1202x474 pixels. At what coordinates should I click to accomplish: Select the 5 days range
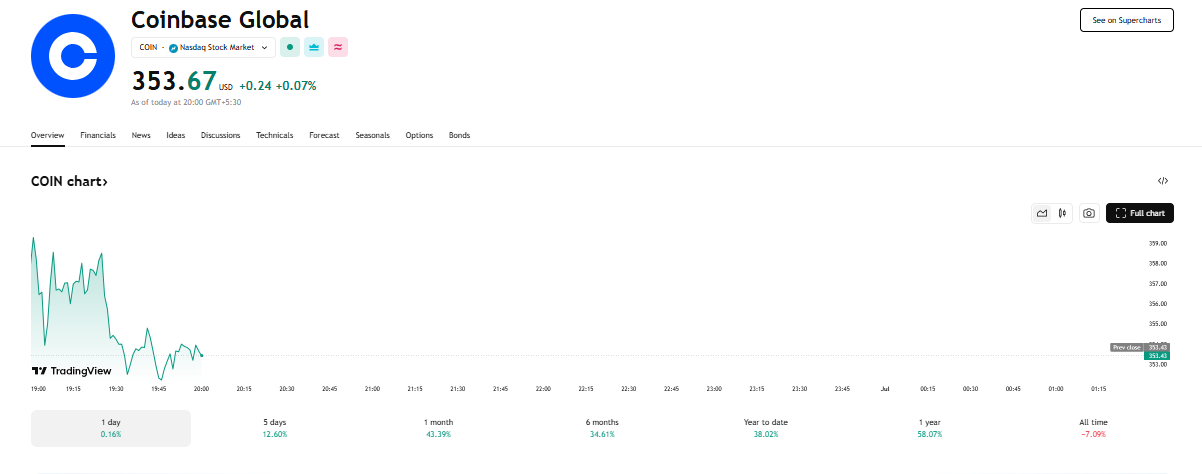(274, 428)
